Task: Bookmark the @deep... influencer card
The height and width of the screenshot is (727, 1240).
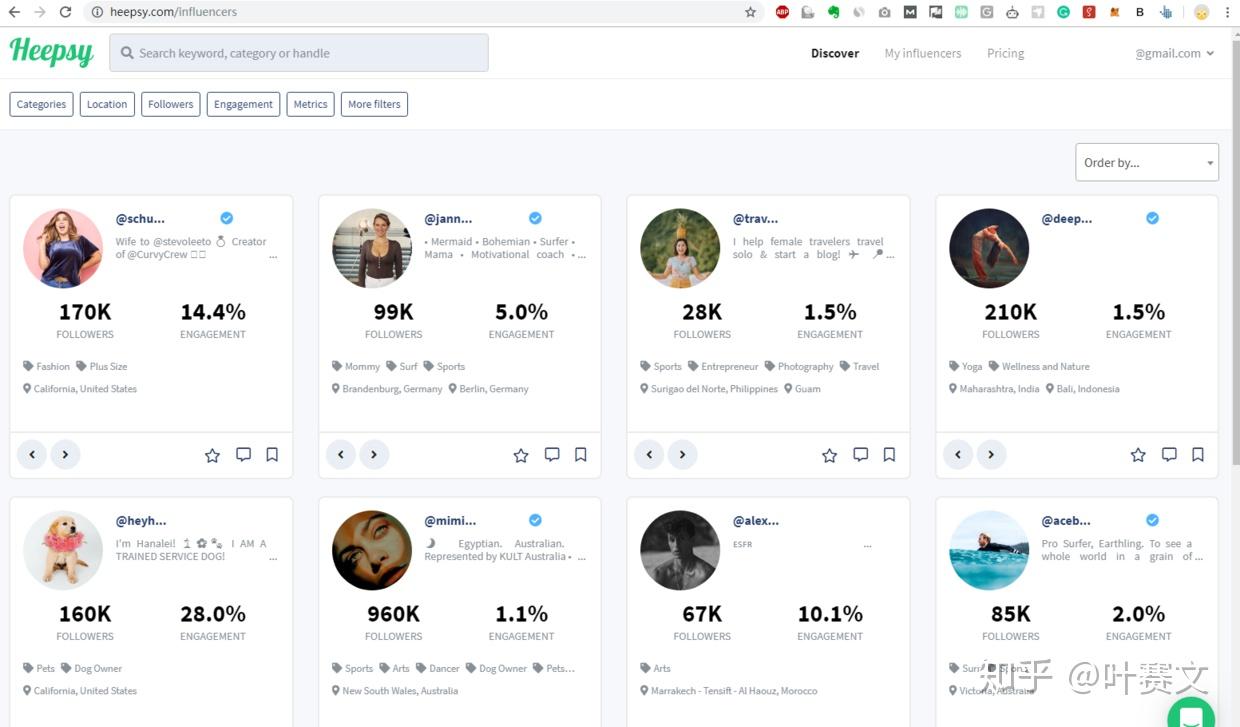Action: click(1198, 454)
